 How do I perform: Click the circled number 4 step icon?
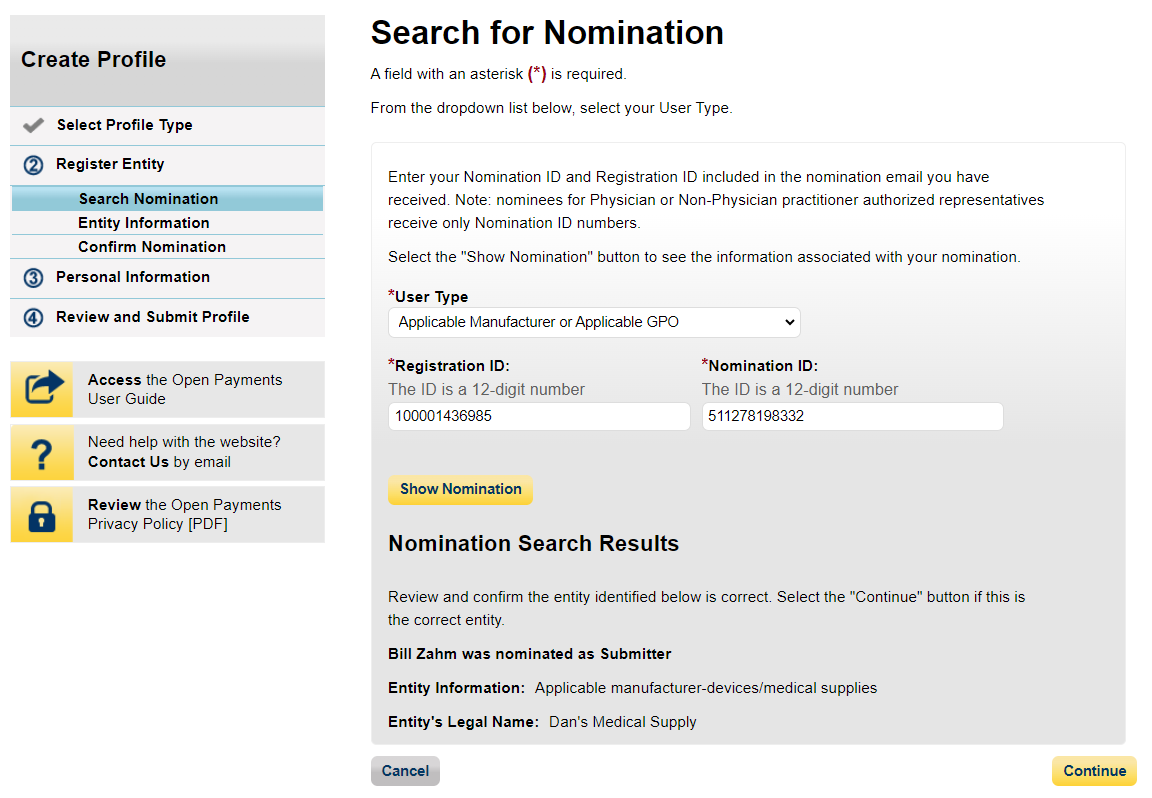(33, 318)
